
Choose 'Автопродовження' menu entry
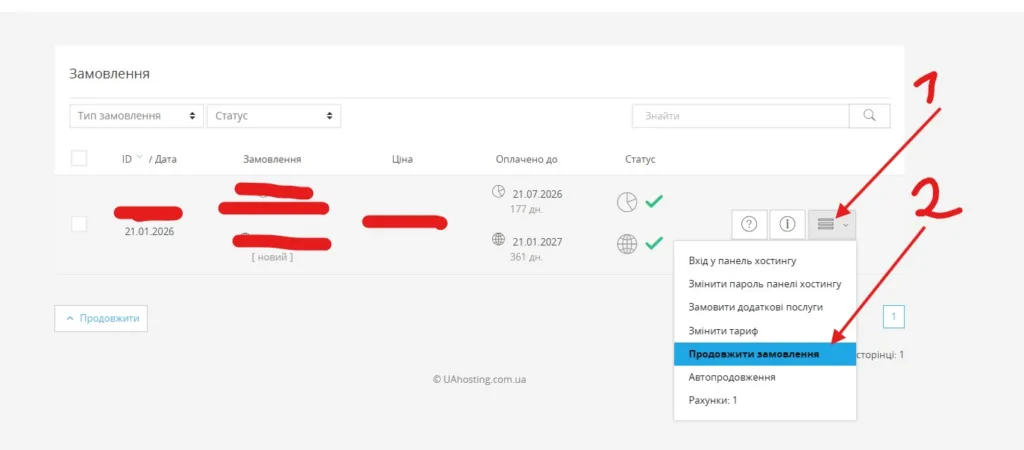[x=731, y=377]
